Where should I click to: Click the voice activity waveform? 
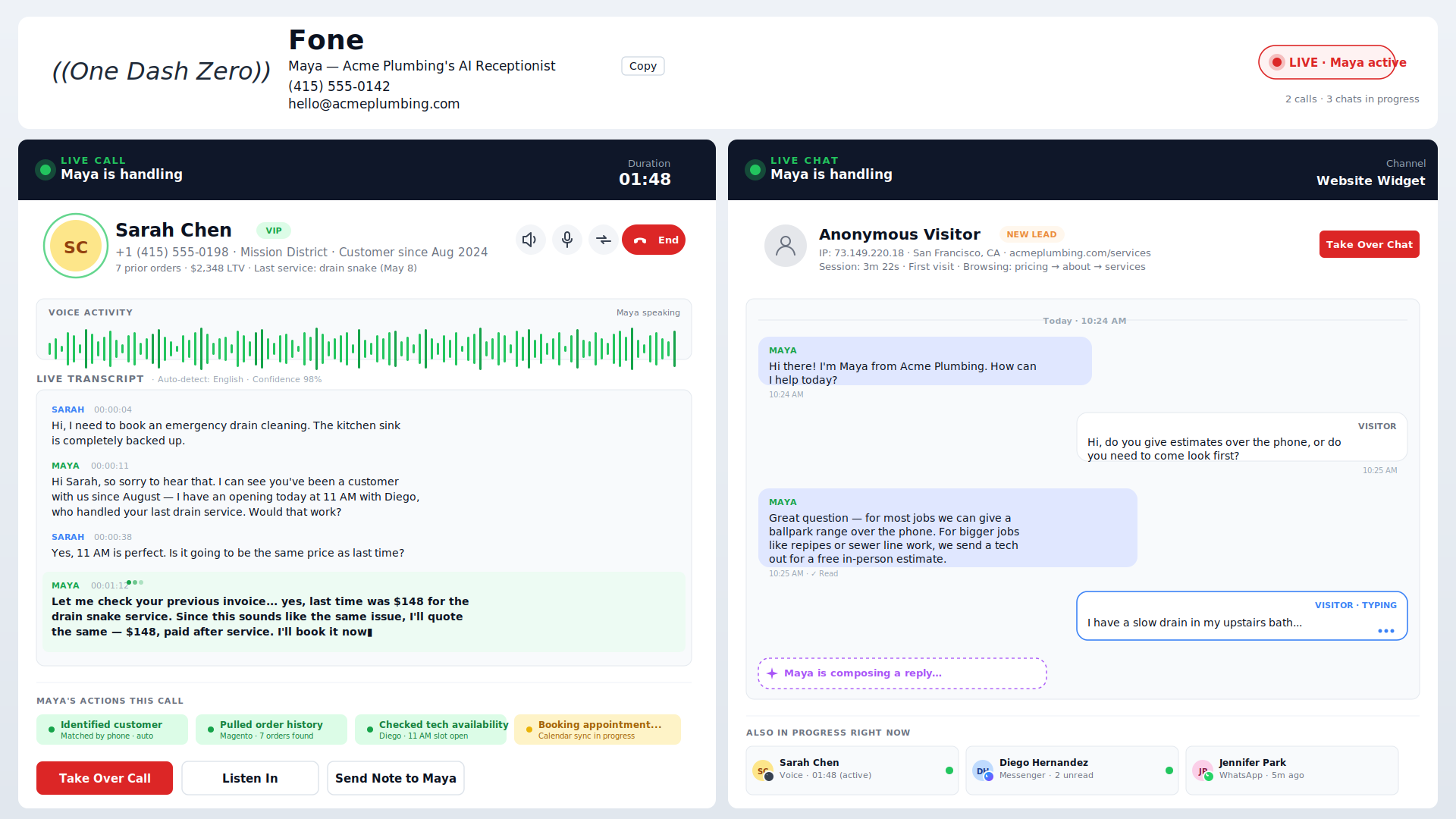[x=362, y=349]
